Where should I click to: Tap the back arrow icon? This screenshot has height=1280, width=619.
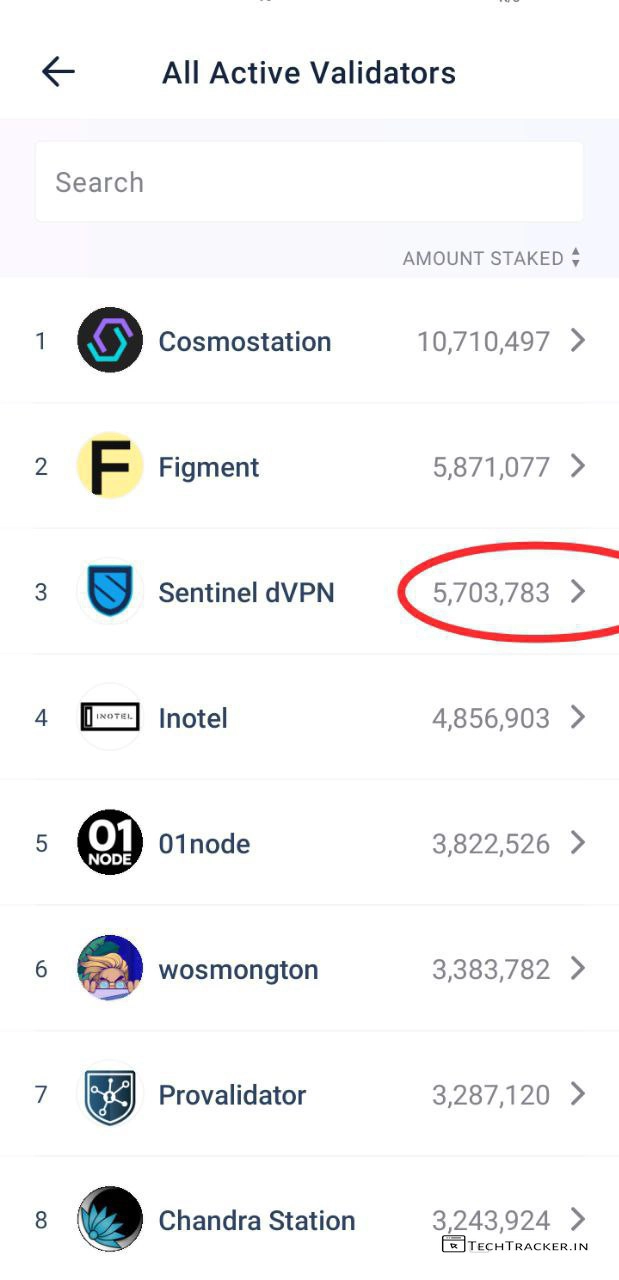pos(58,72)
